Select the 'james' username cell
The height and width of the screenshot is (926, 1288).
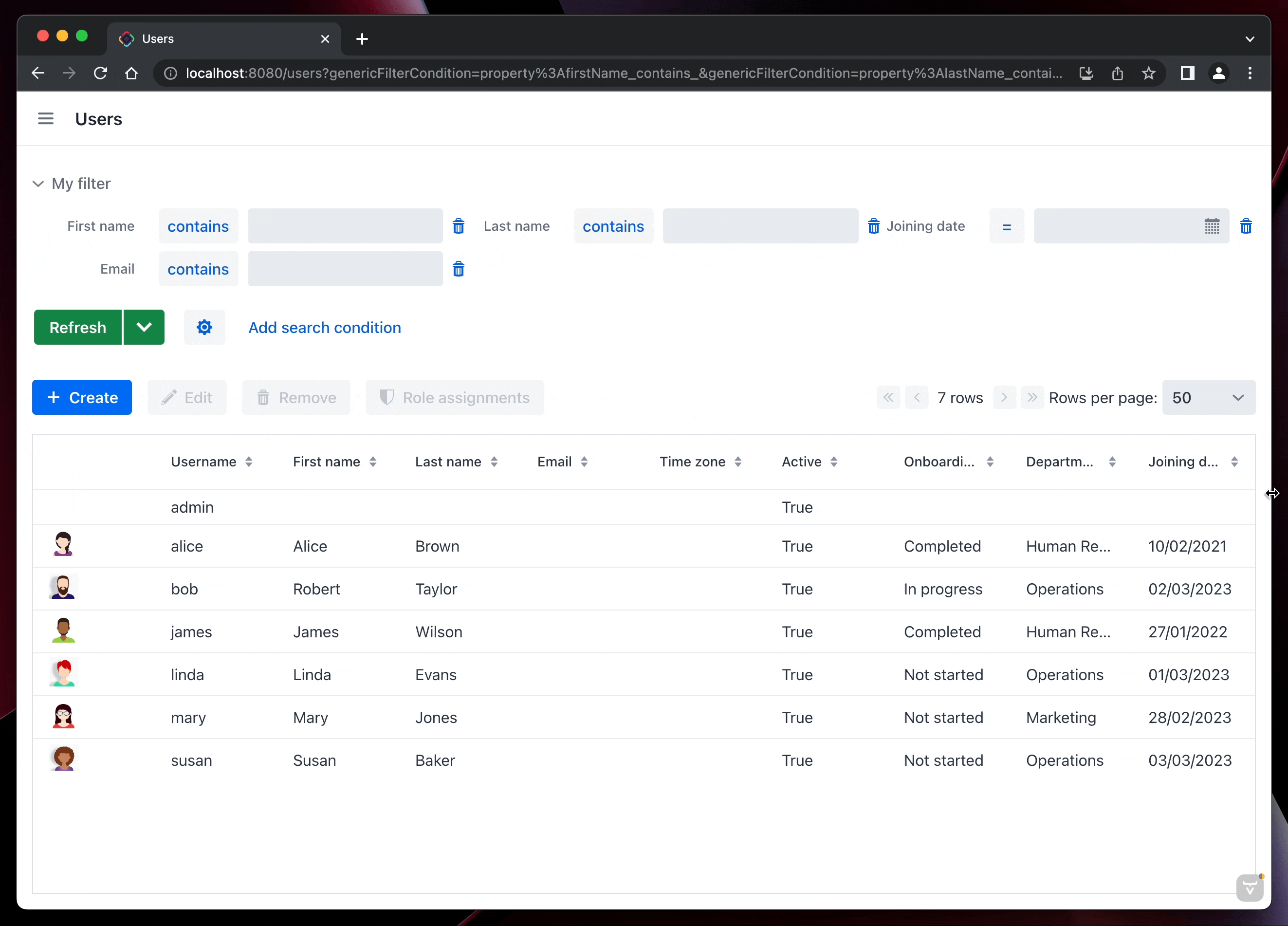coord(191,632)
